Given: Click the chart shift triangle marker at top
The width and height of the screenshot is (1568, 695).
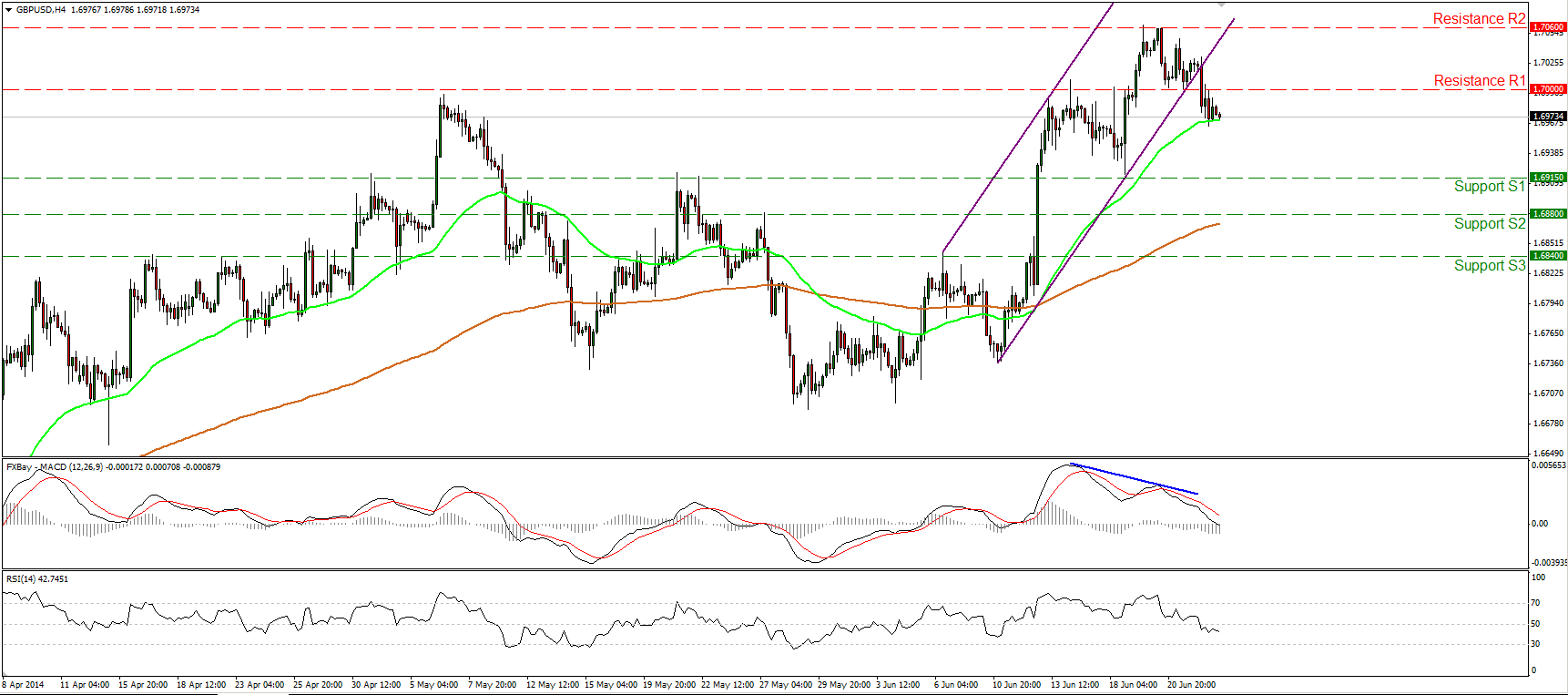Looking at the screenshot, I should click(x=1222, y=5).
